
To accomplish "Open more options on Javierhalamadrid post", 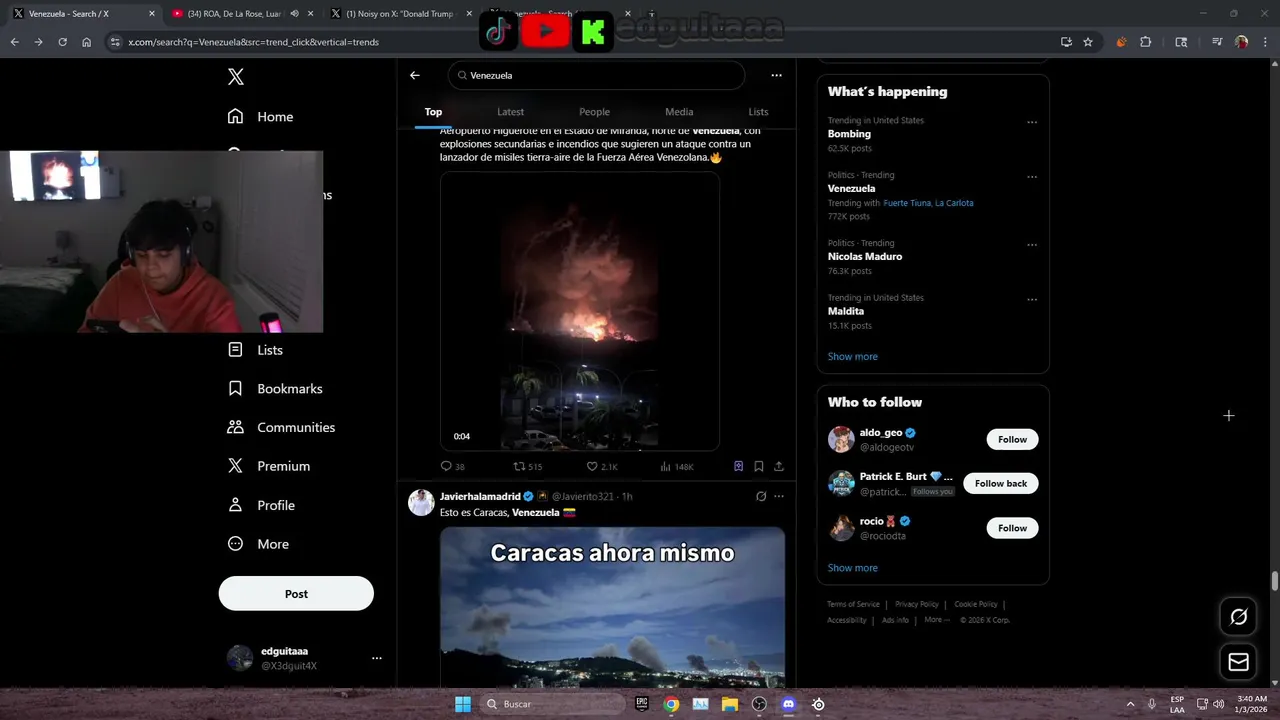I will coord(779,496).
